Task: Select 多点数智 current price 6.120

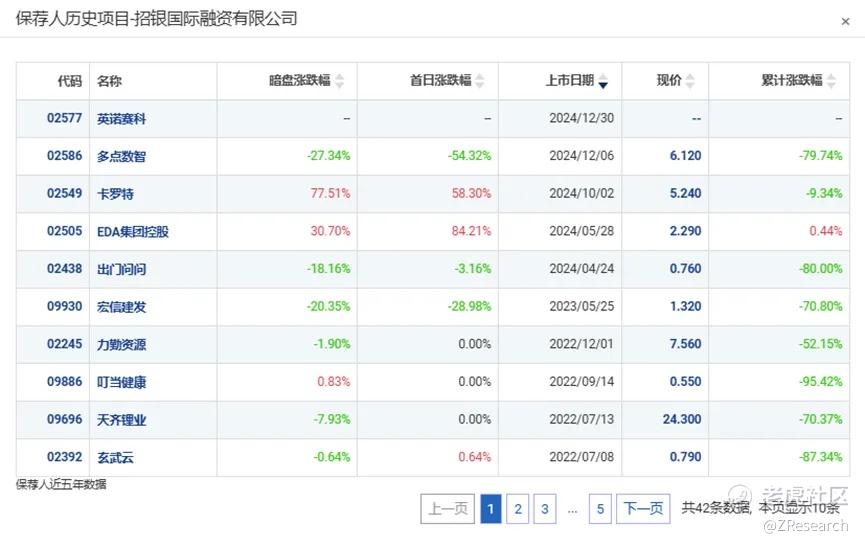Action: [685, 156]
